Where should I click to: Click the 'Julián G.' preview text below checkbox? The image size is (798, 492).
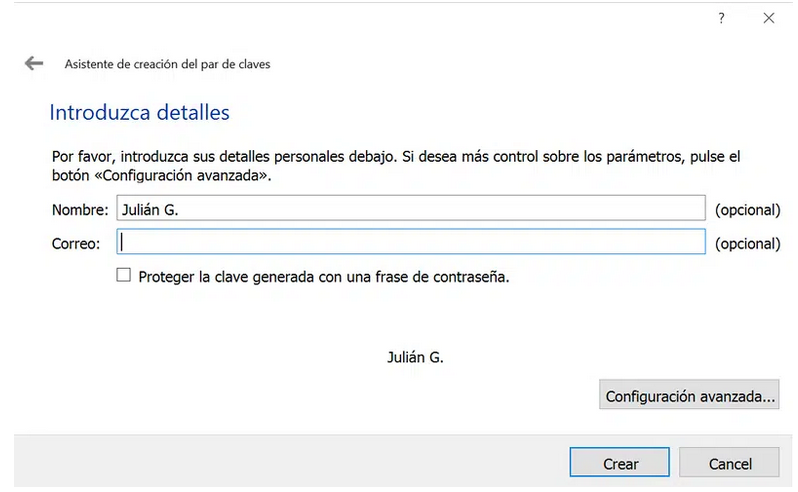(415, 357)
